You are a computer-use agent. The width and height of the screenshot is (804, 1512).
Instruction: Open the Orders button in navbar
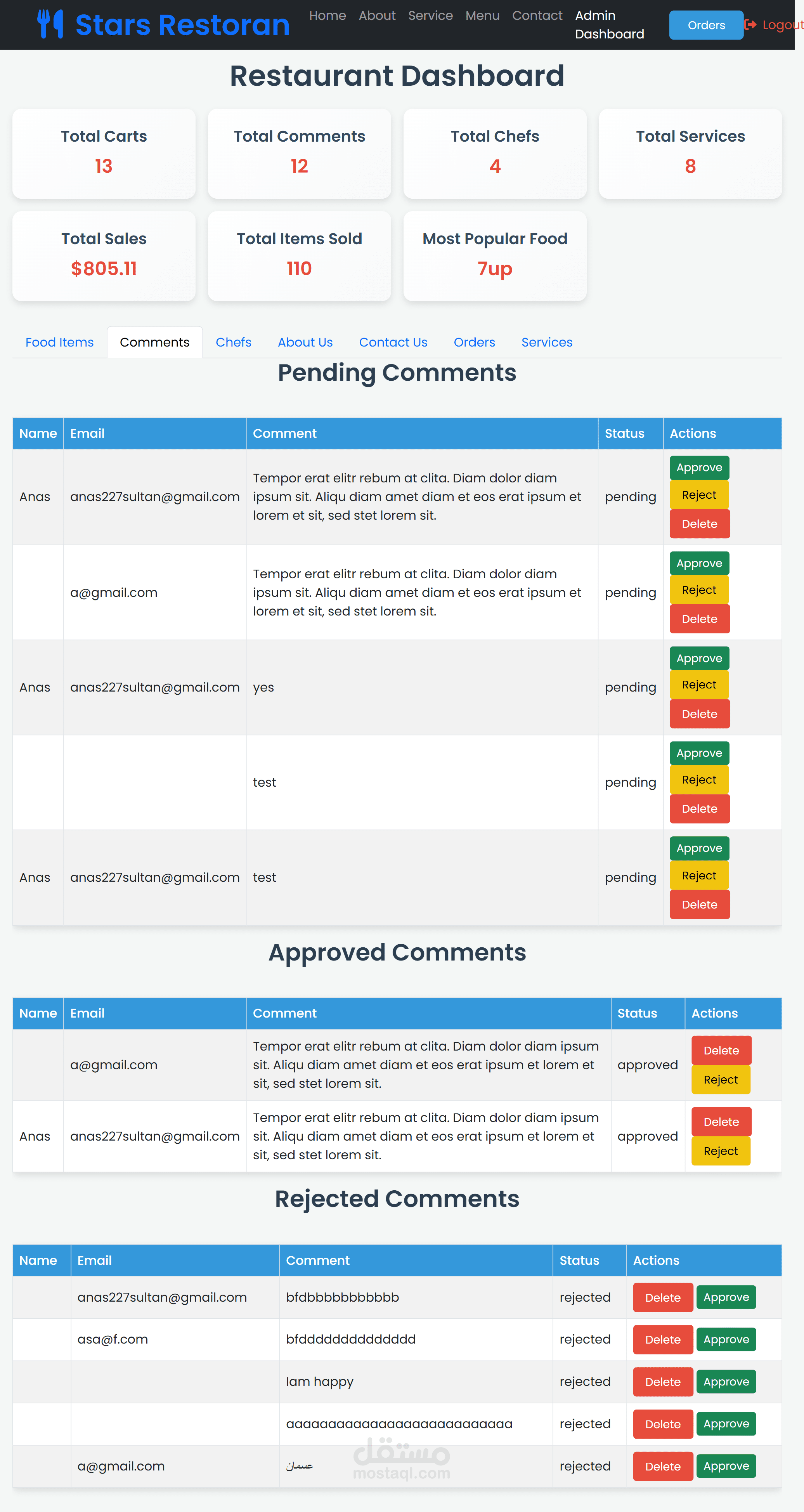pos(705,25)
